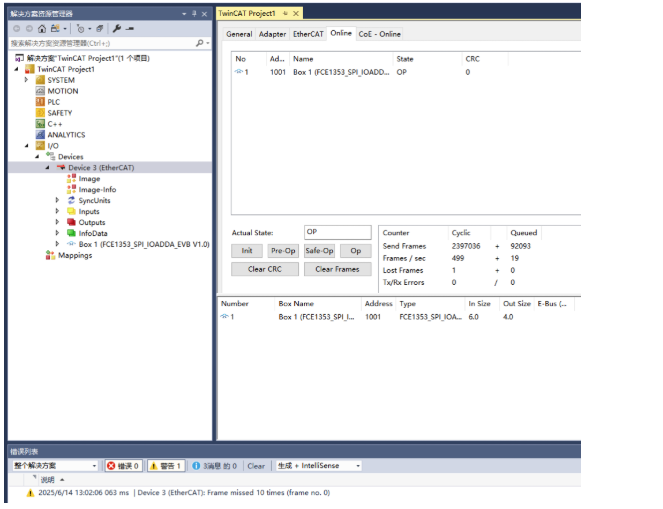The width and height of the screenshot is (663, 509).
Task: Click the warning triangle icon on the Frame missed row
Action: click(x=30, y=493)
